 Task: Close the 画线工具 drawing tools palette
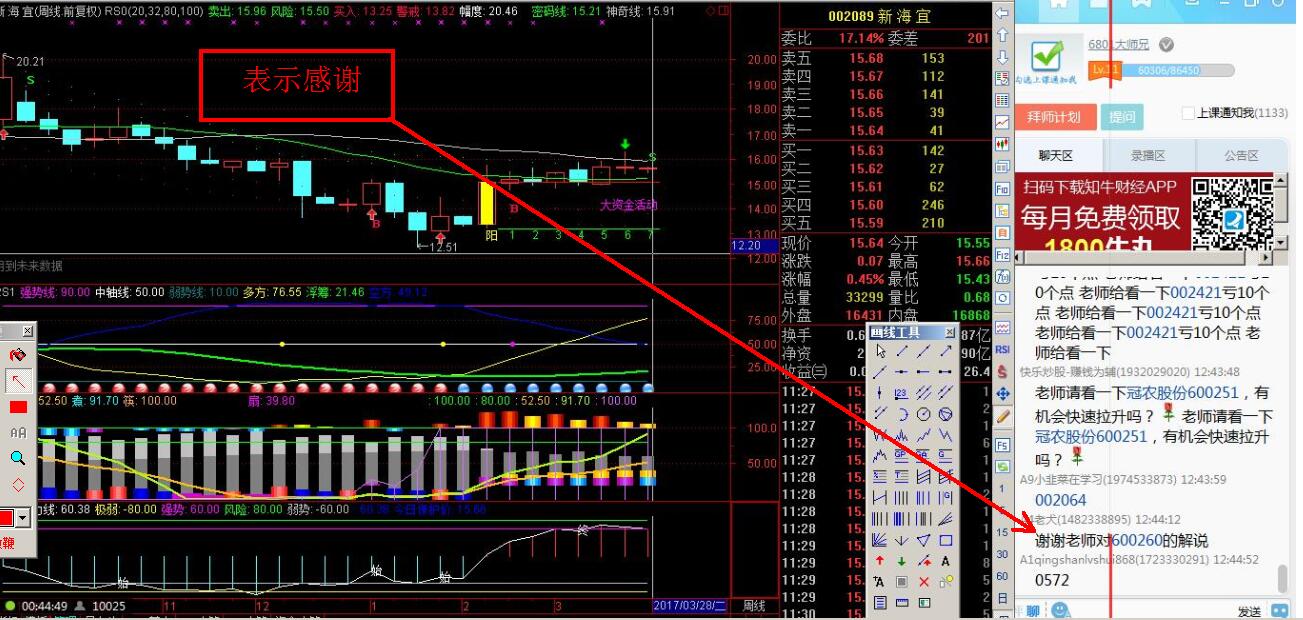point(950,332)
